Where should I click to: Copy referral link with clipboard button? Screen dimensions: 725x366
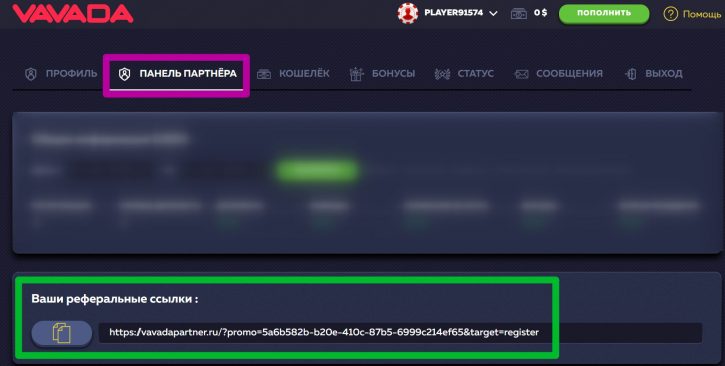click(x=61, y=333)
